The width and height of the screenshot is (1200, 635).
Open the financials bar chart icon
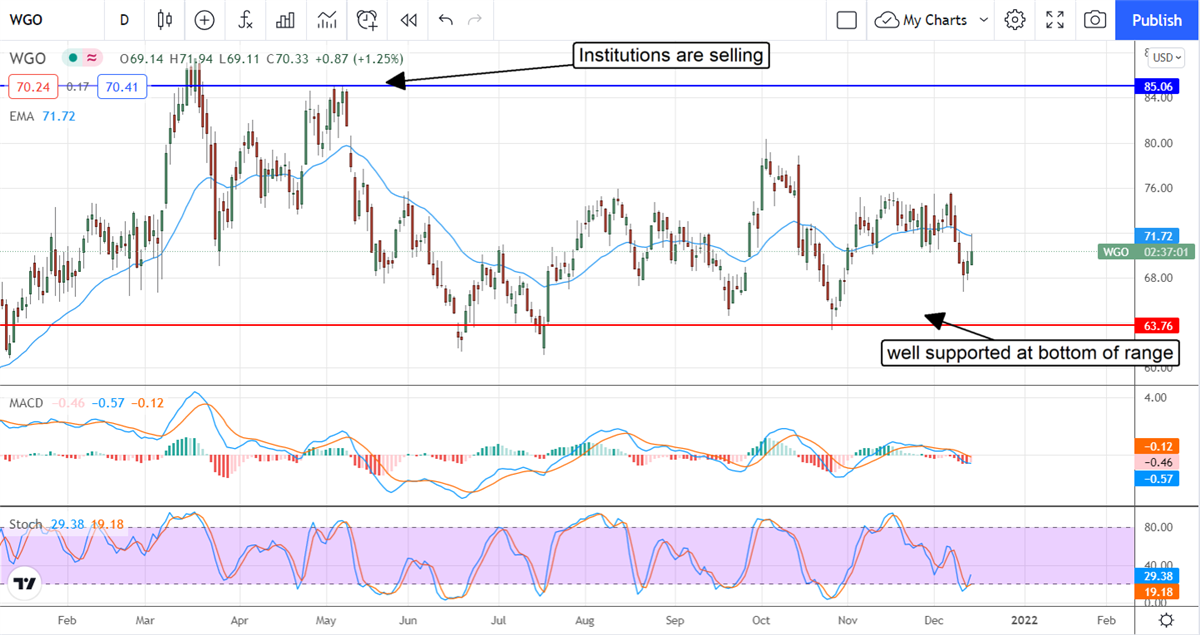[x=285, y=20]
